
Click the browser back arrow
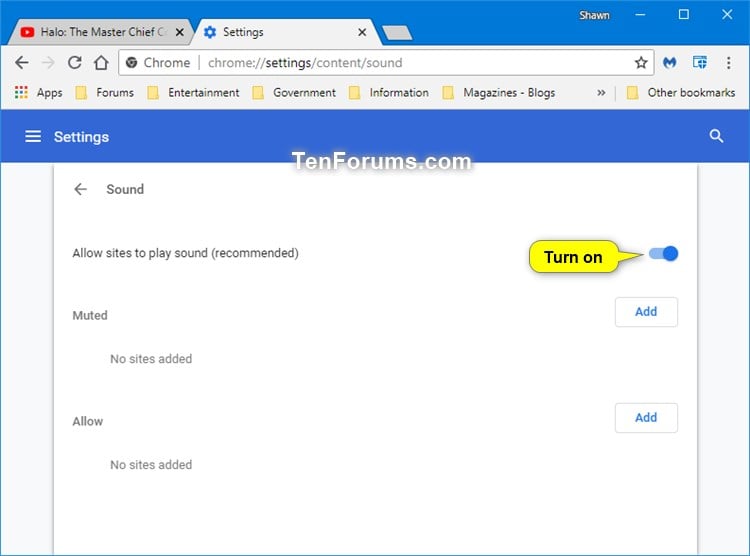[22, 63]
